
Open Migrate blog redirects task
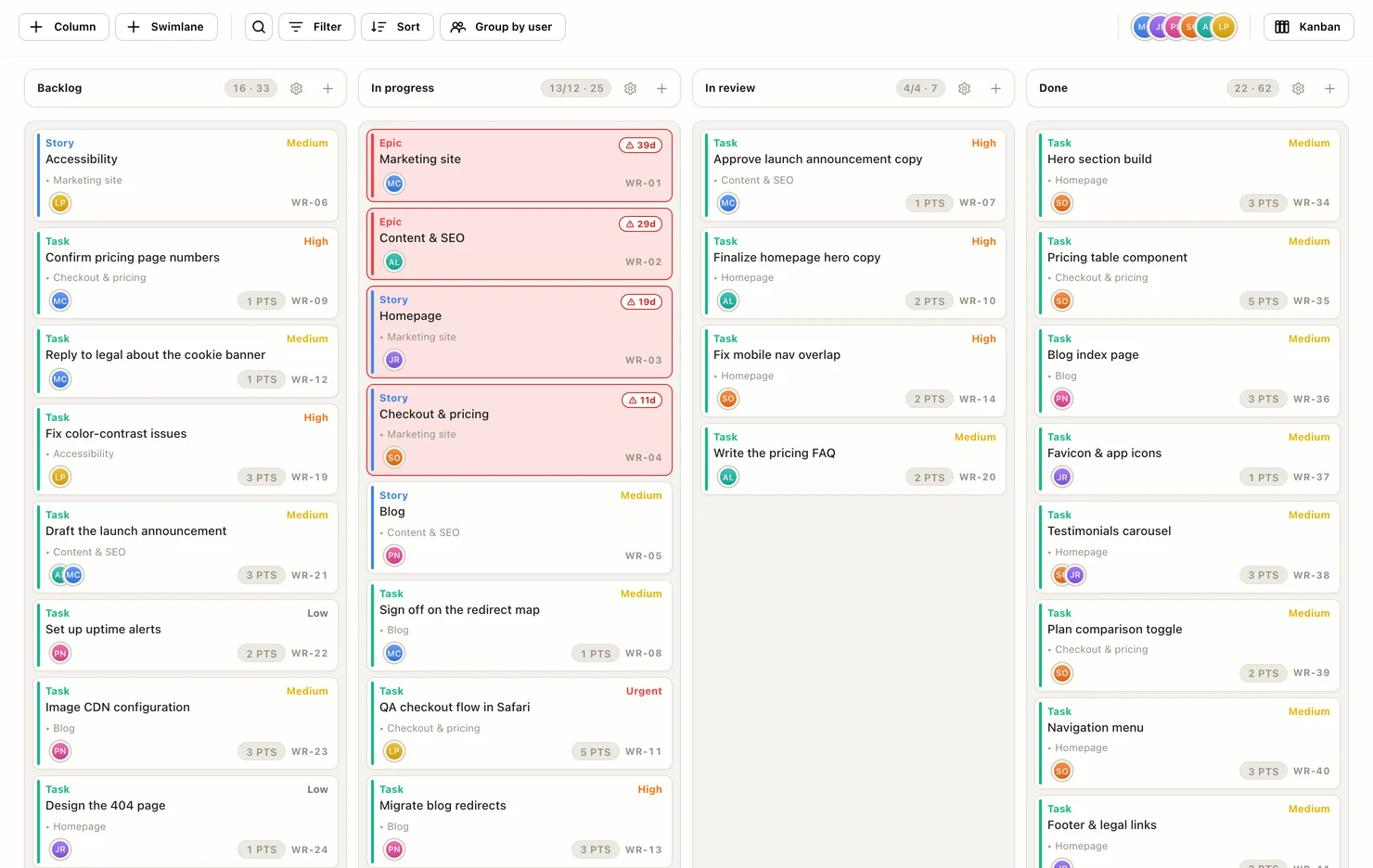pyautogui.click(x=520, y=820)
